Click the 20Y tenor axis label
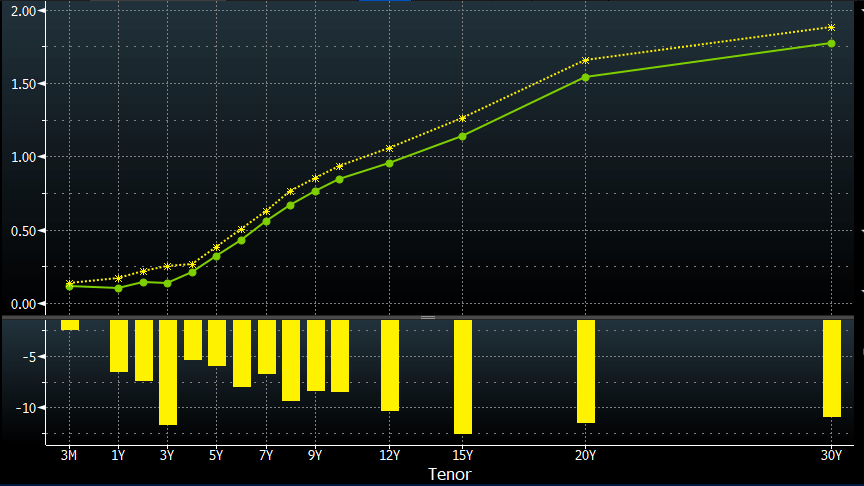The height and width of the screenshot is (486, 864). point(585,455)
